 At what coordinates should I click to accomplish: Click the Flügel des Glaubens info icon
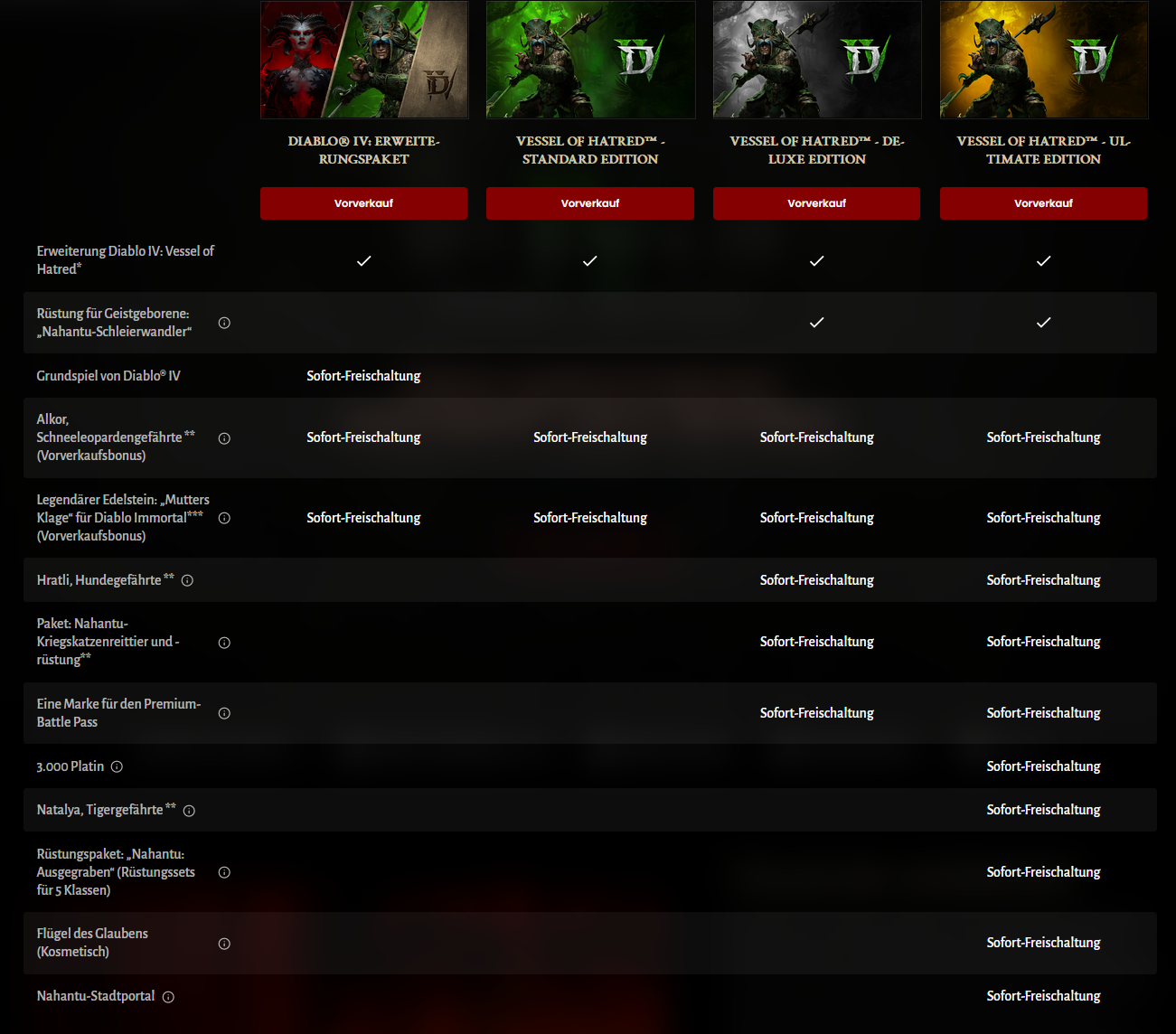[224, 943]
